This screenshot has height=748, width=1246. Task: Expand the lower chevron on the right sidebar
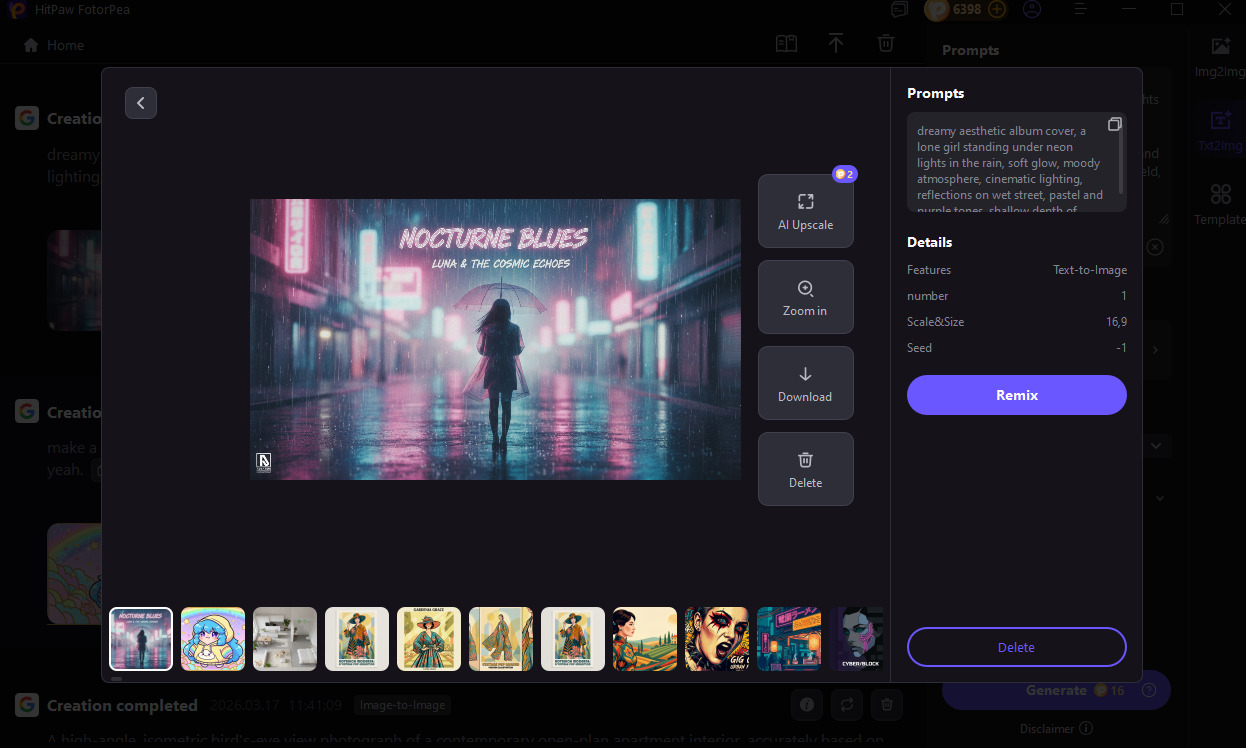click(1159, 497)
